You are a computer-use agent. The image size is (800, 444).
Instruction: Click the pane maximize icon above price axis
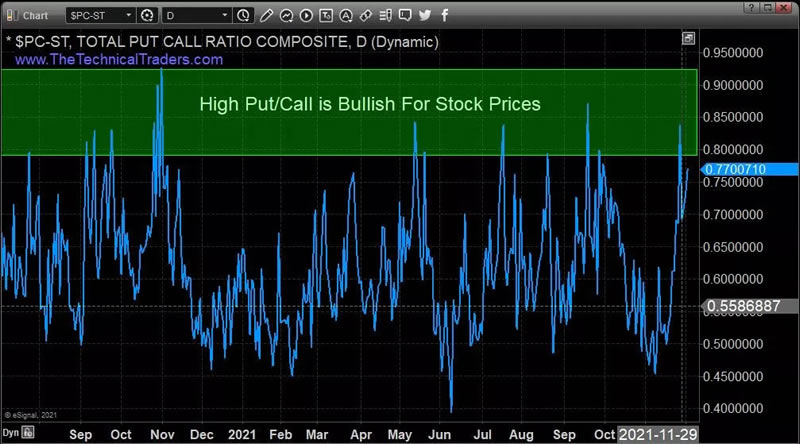(689, 37)
